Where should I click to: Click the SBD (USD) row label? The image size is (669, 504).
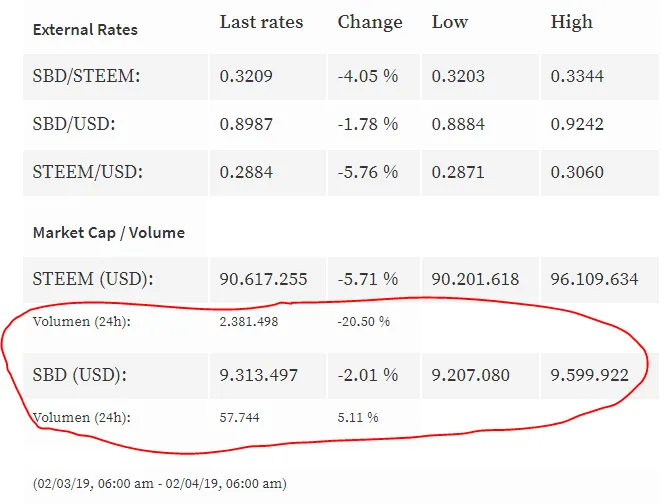coord(80,375)
